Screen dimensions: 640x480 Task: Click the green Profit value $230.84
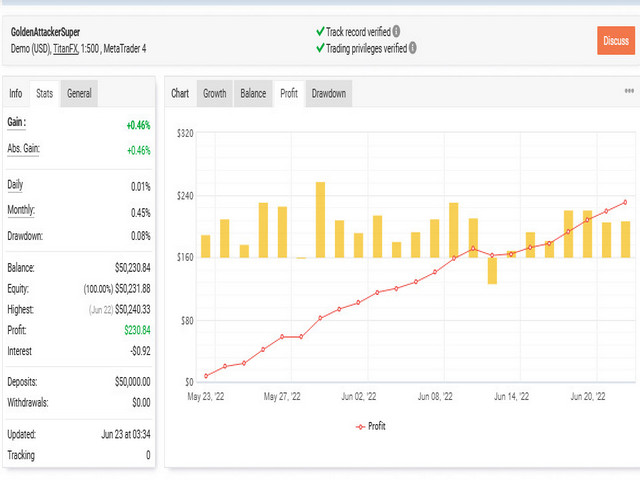(138, 330)
